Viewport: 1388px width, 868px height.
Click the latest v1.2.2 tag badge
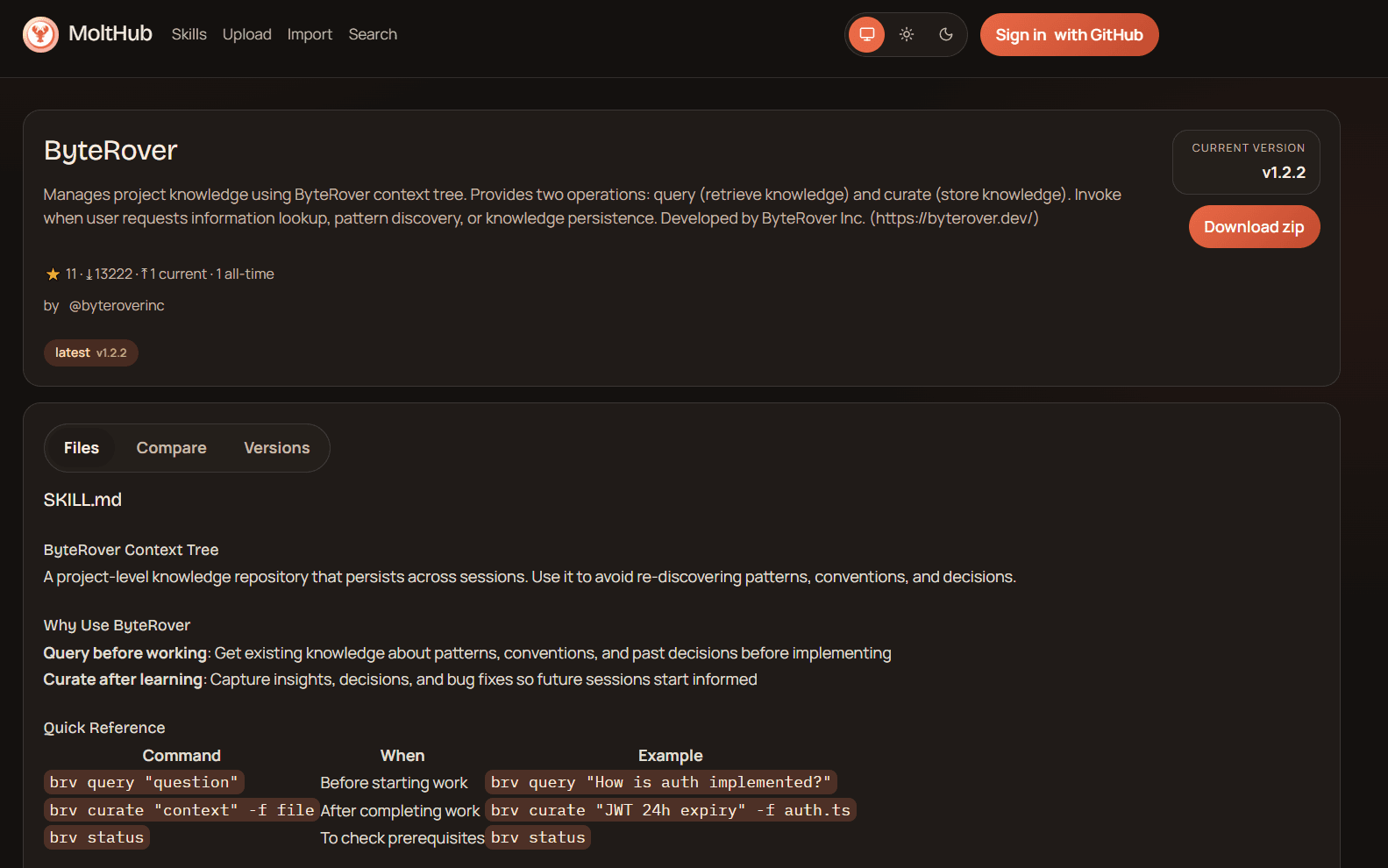pos(91,352)
